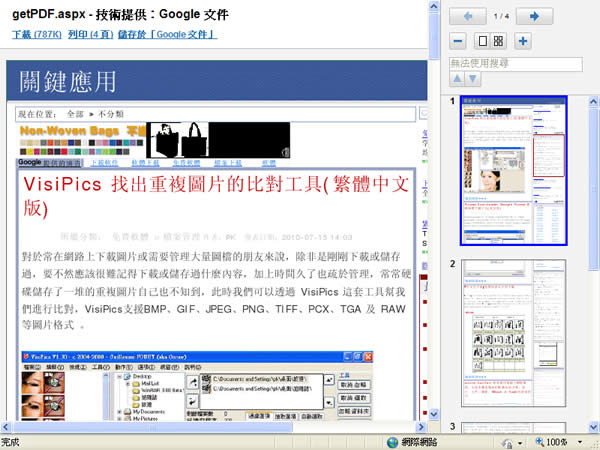Click the security lock icon in status bar
The image size is (600, 450).
coord(507,443)
